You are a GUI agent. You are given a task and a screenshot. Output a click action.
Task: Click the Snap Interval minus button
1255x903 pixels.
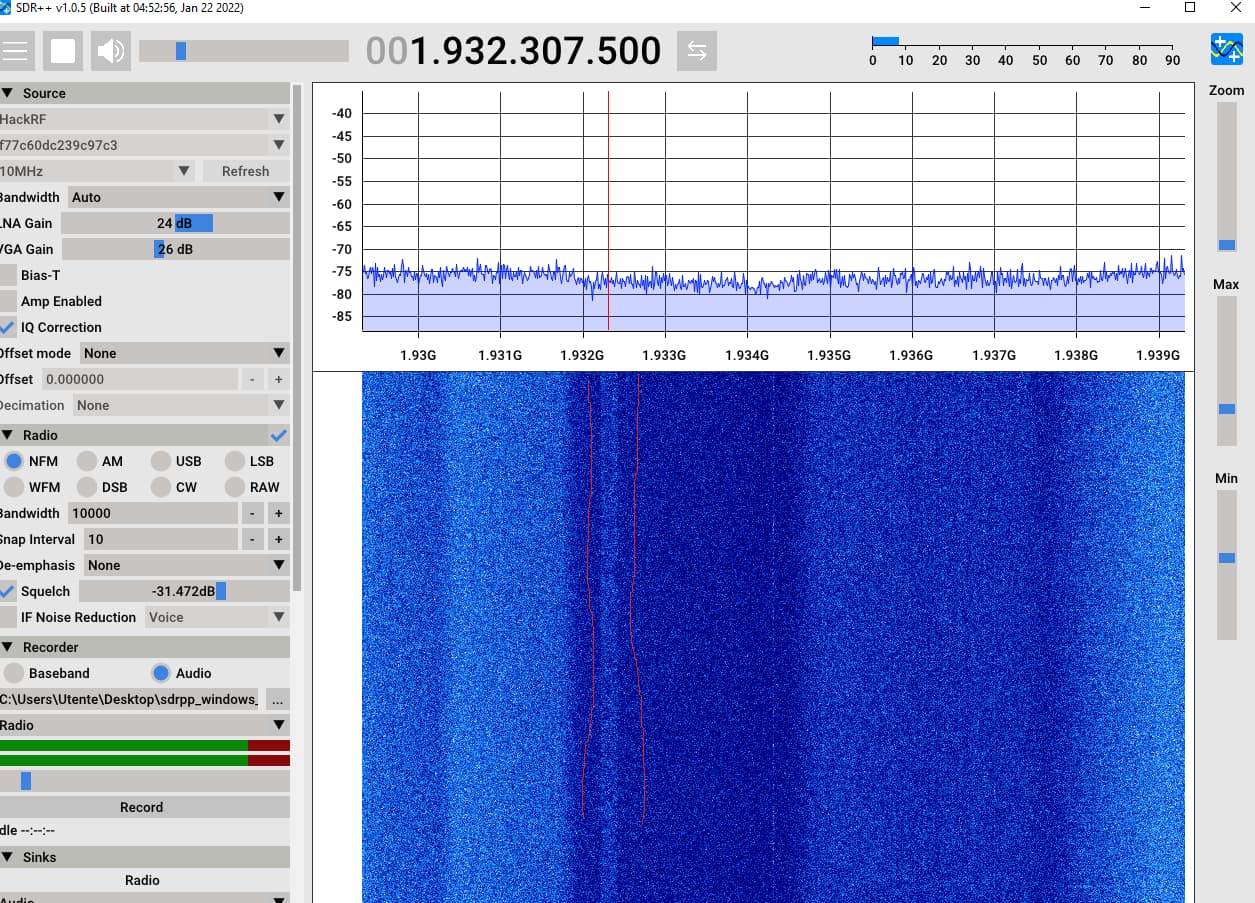point(252,539)
